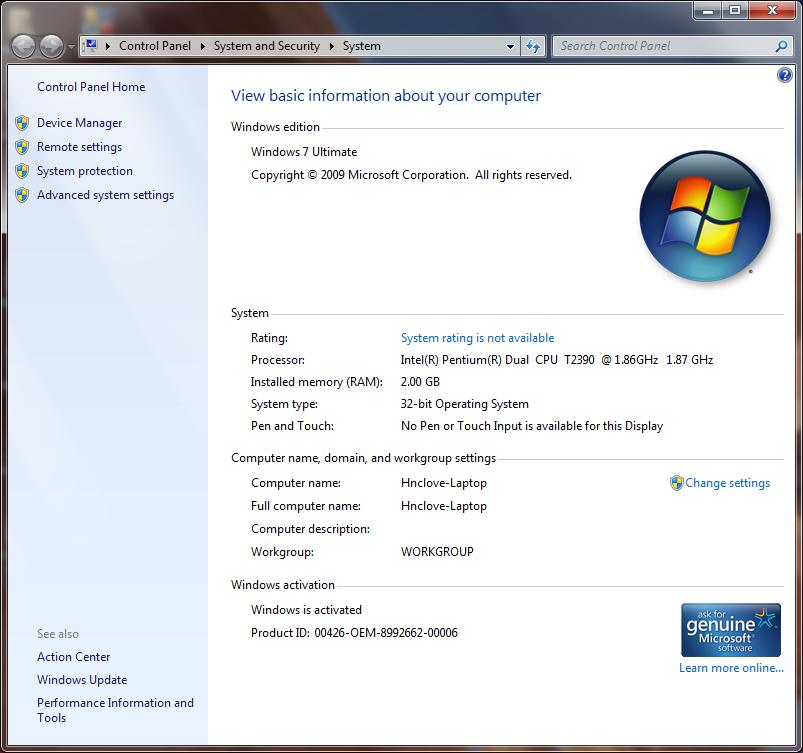This screenshot has height=753, width=803.
Task: Open System and Security breadcrumb
Action: [267, 46]
